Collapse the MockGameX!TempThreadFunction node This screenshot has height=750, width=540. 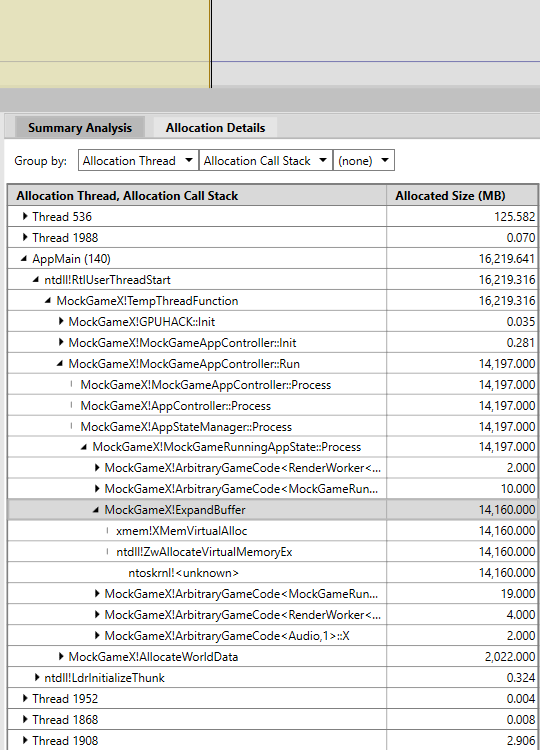(48, 301)
